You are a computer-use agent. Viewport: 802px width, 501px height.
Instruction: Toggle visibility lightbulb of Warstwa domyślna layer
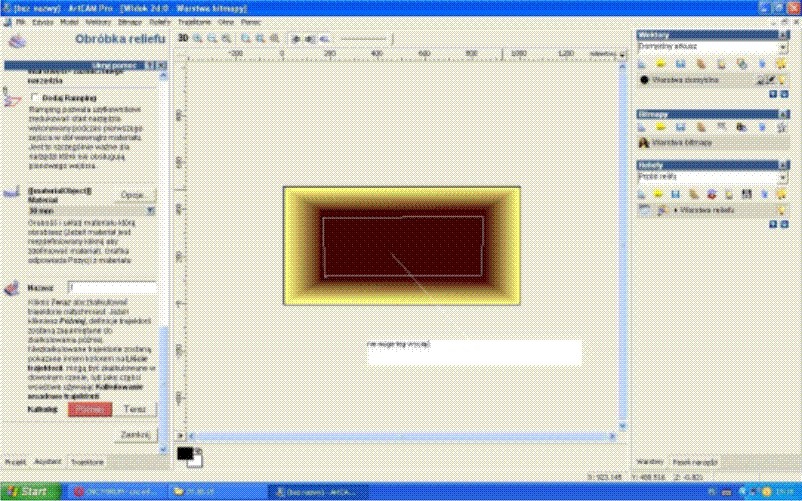(782, 80)
